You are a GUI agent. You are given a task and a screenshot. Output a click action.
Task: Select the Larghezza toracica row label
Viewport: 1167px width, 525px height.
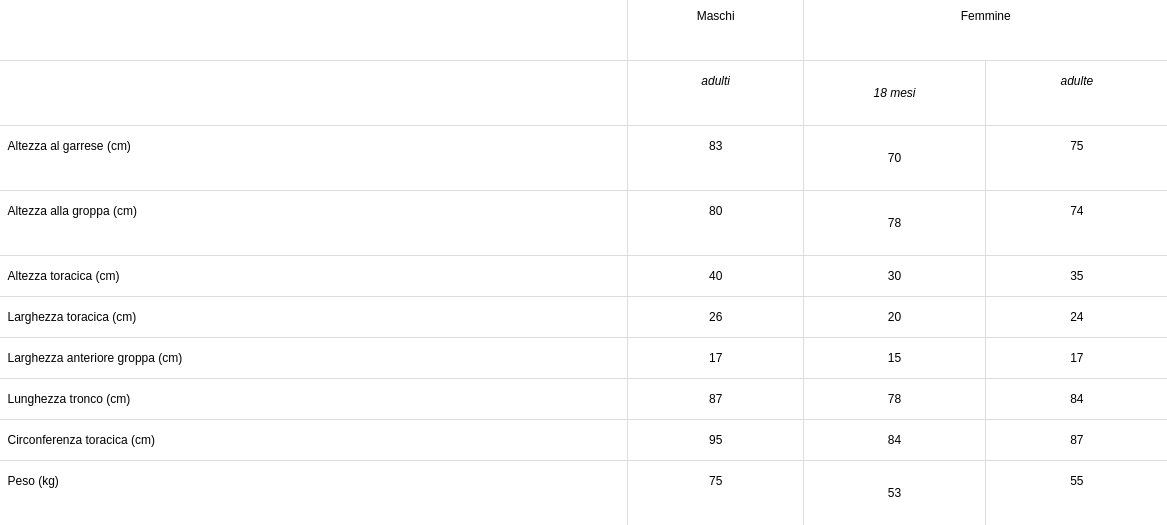tap(72, 317)
